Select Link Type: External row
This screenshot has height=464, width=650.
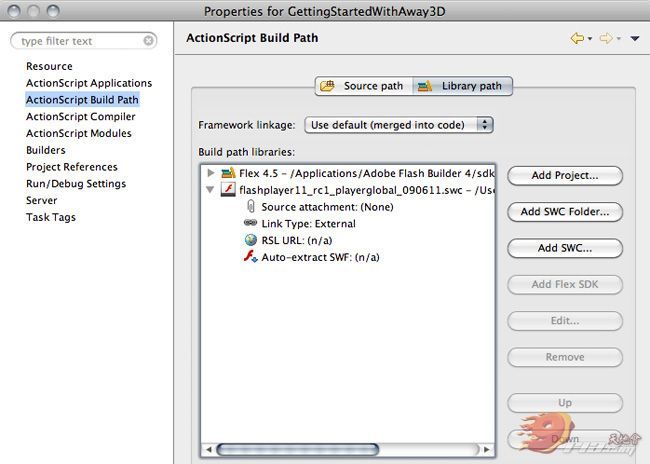tap(308, 224)
